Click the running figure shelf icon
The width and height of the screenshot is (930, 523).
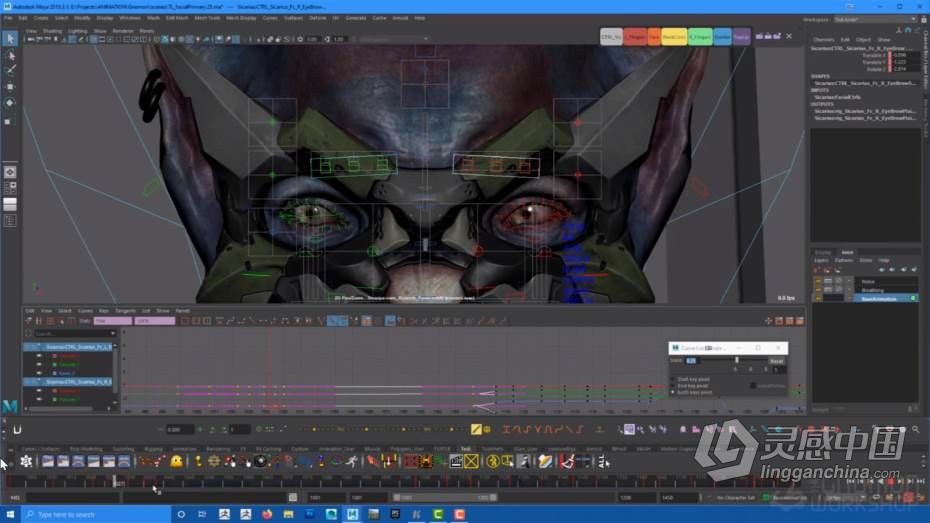tap(352, 461)
